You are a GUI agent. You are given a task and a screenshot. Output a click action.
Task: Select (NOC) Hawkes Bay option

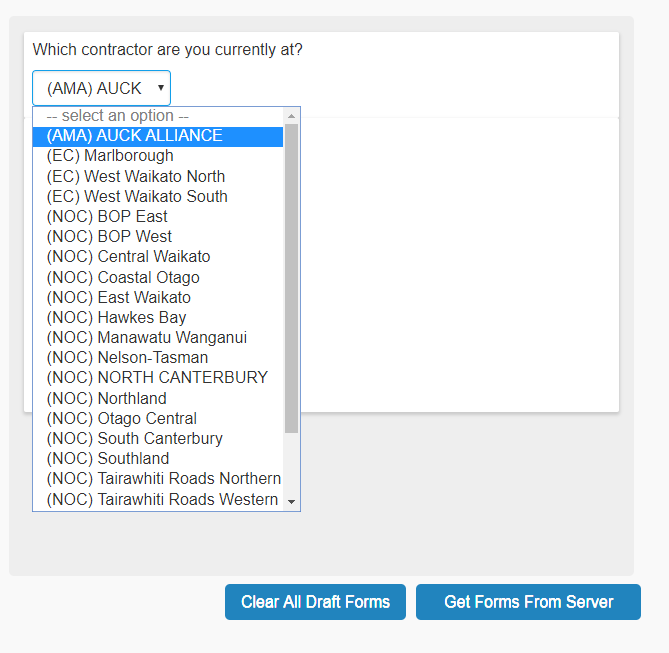[116, 317]
